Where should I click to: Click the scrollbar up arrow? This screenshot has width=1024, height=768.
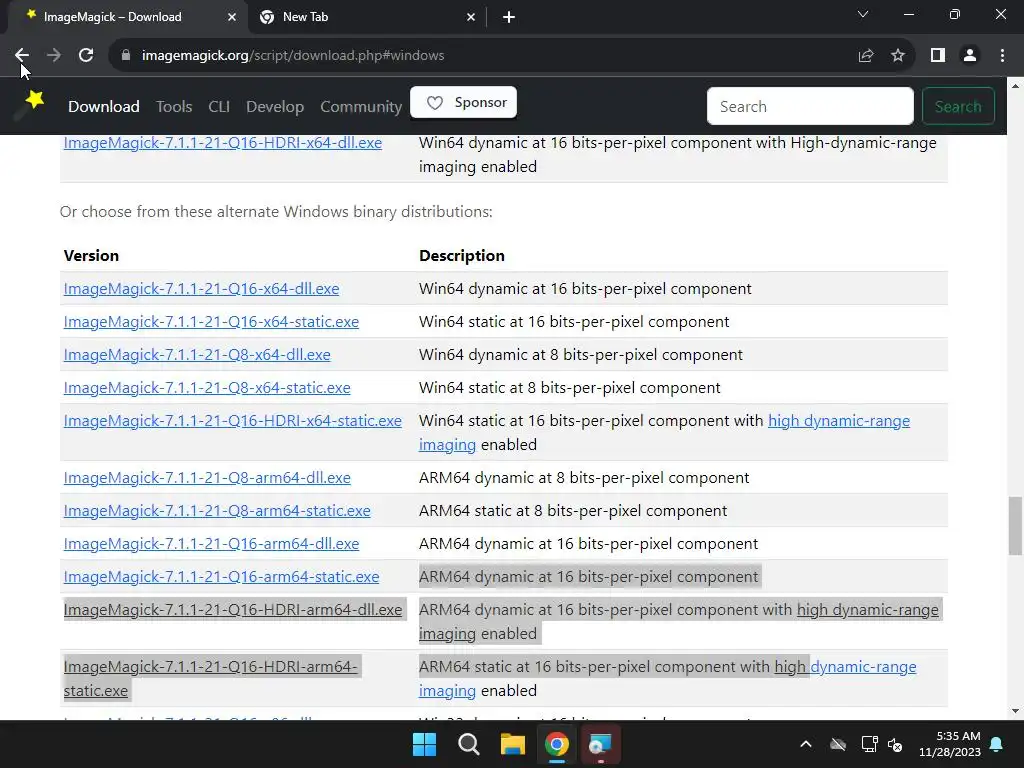tap(1016, 85)
